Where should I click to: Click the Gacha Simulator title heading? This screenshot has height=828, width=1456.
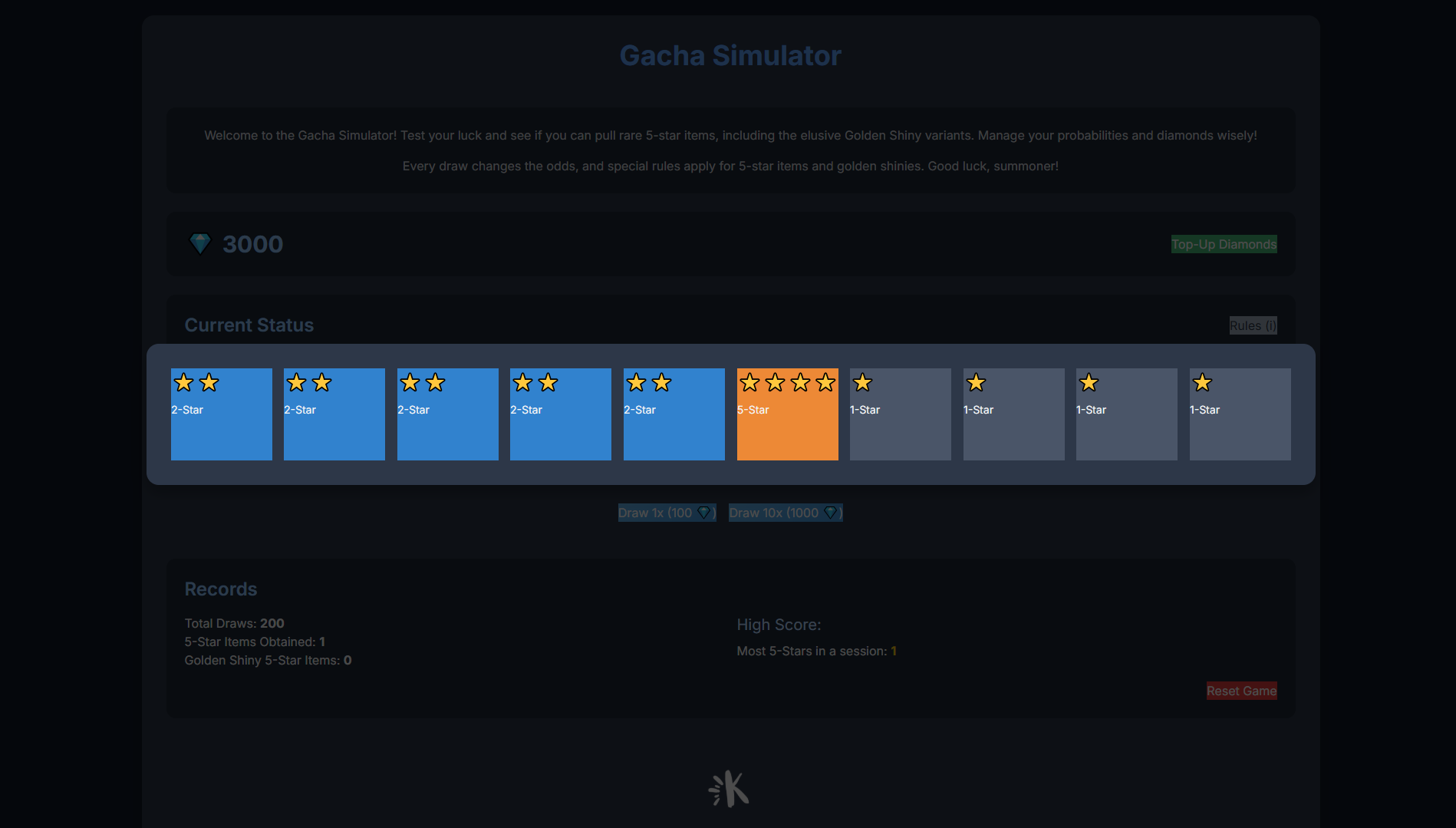(x=730, y=55)
